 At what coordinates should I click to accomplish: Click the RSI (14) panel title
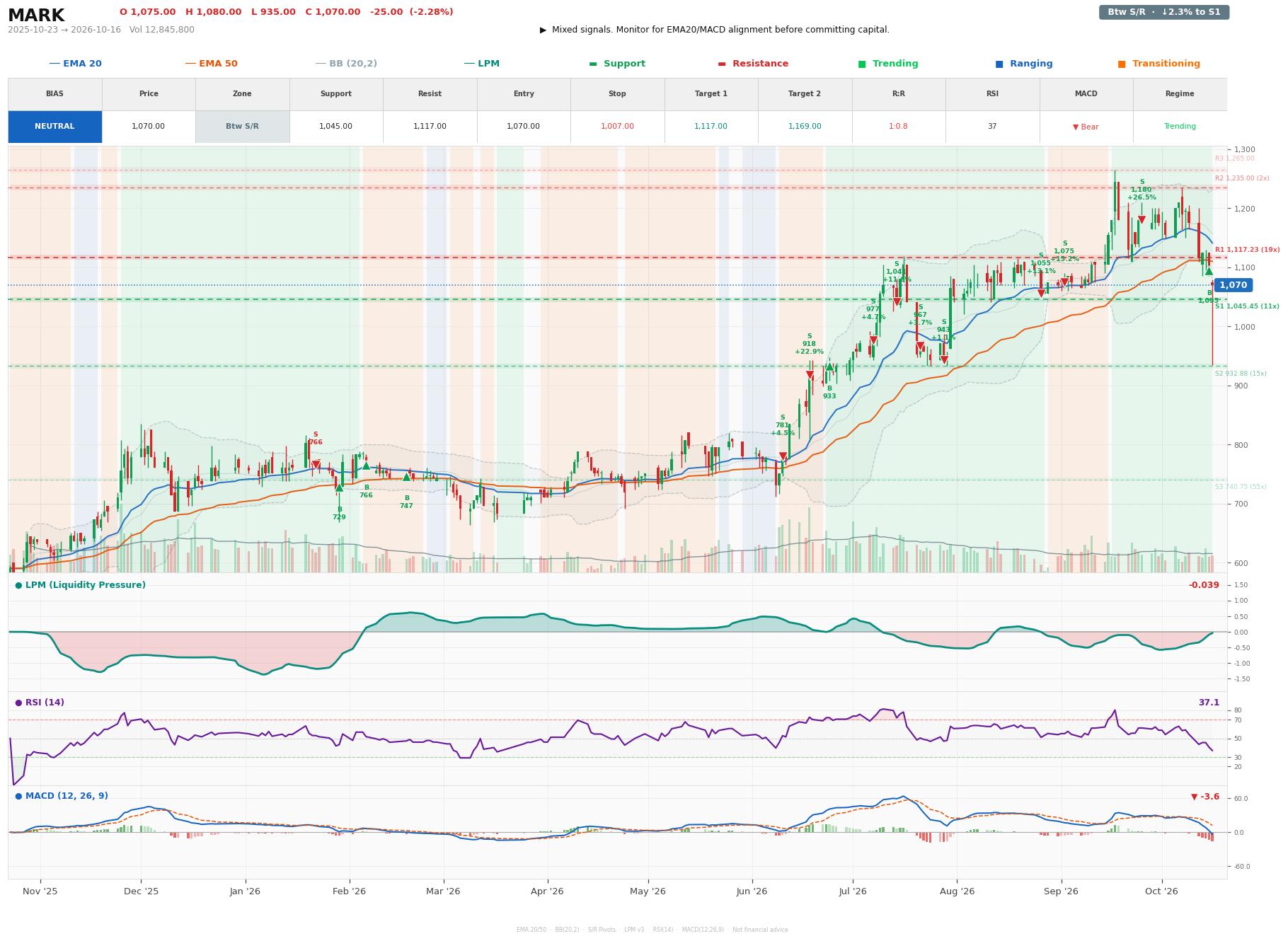[40, 703]
